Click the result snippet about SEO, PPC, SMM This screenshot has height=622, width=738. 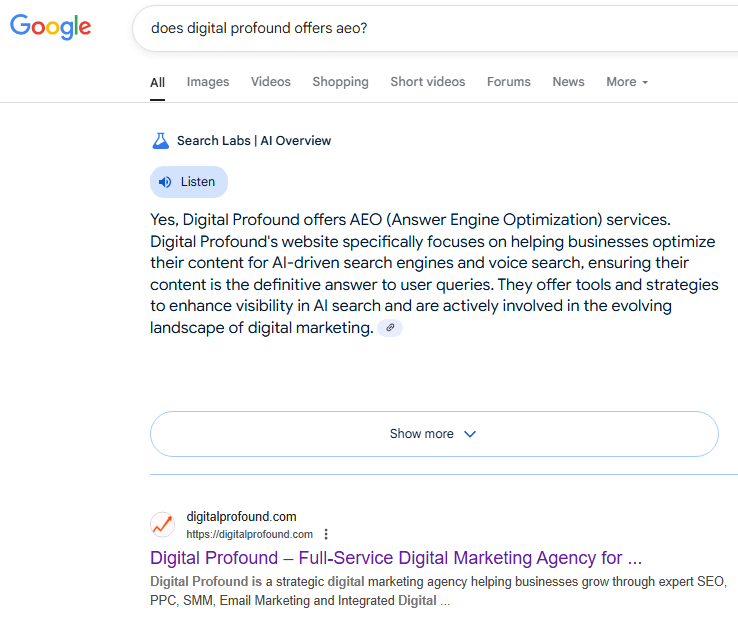pos(438,591)
